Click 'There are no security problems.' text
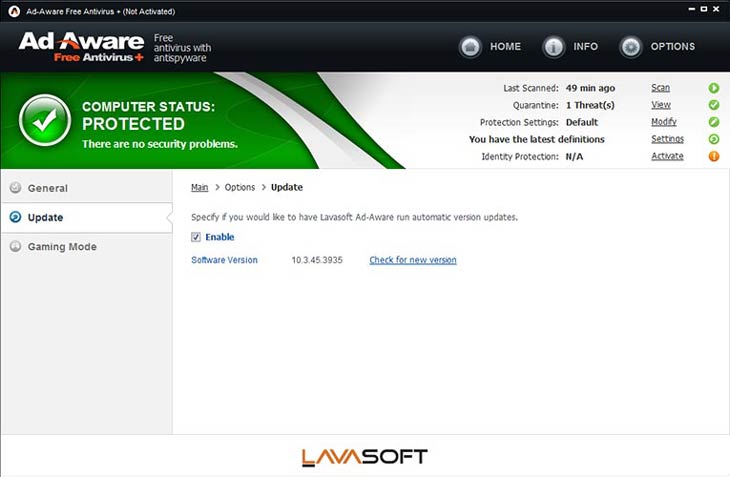This screenshot has width=730, height=477. (160, 144)
